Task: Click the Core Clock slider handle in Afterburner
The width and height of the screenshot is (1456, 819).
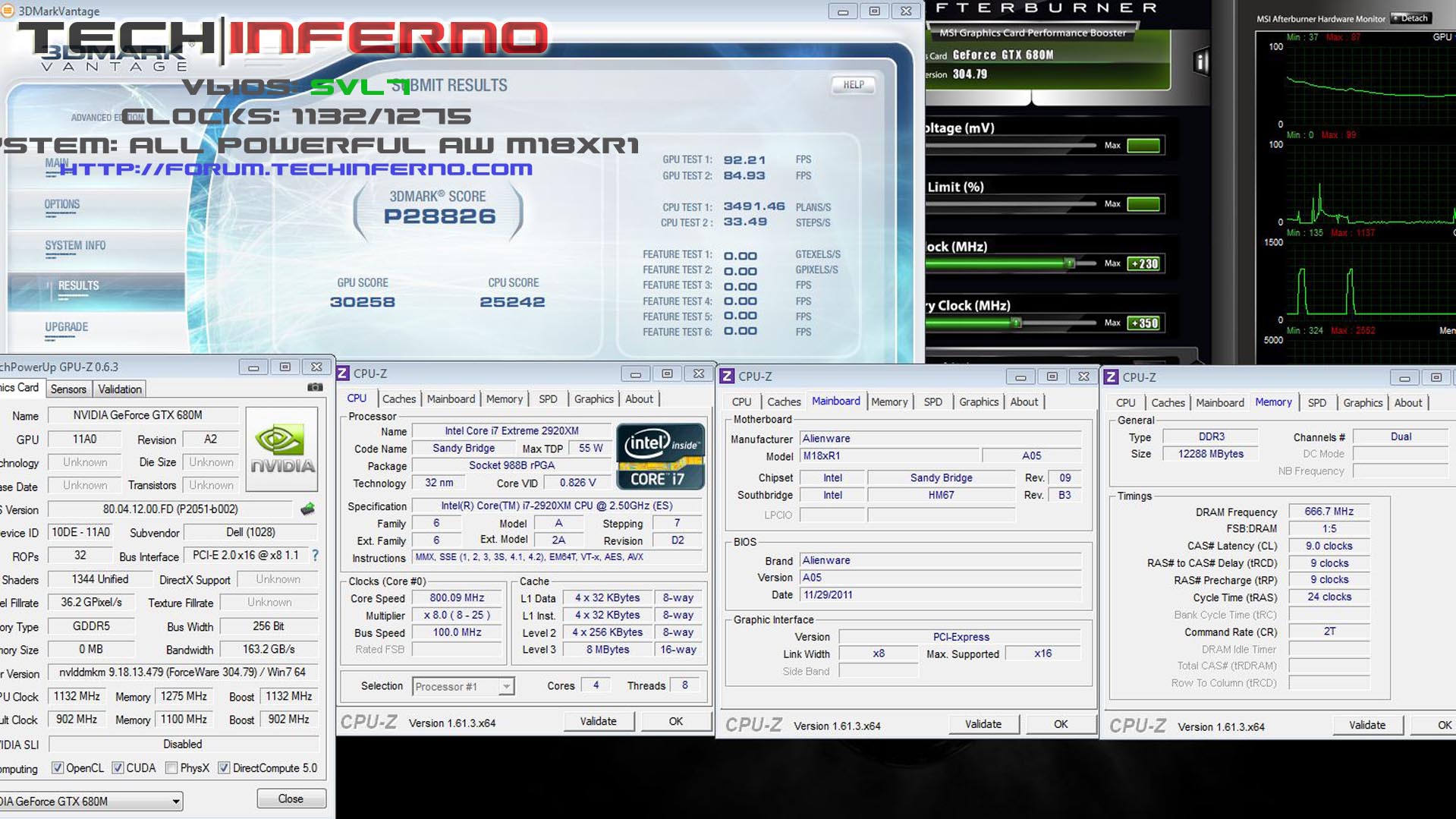Action: pos(1070,263)
